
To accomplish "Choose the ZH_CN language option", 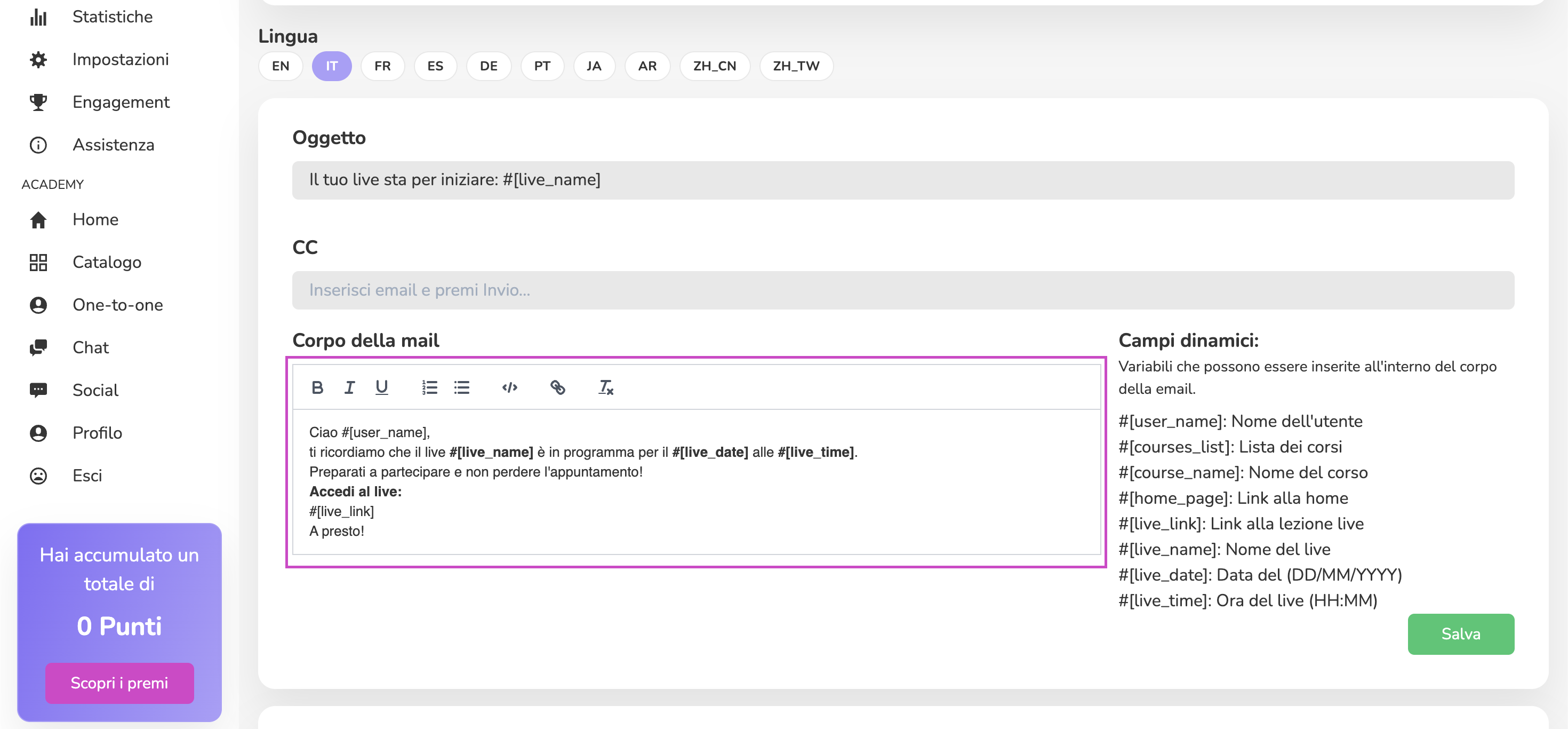I will point(715,66).
